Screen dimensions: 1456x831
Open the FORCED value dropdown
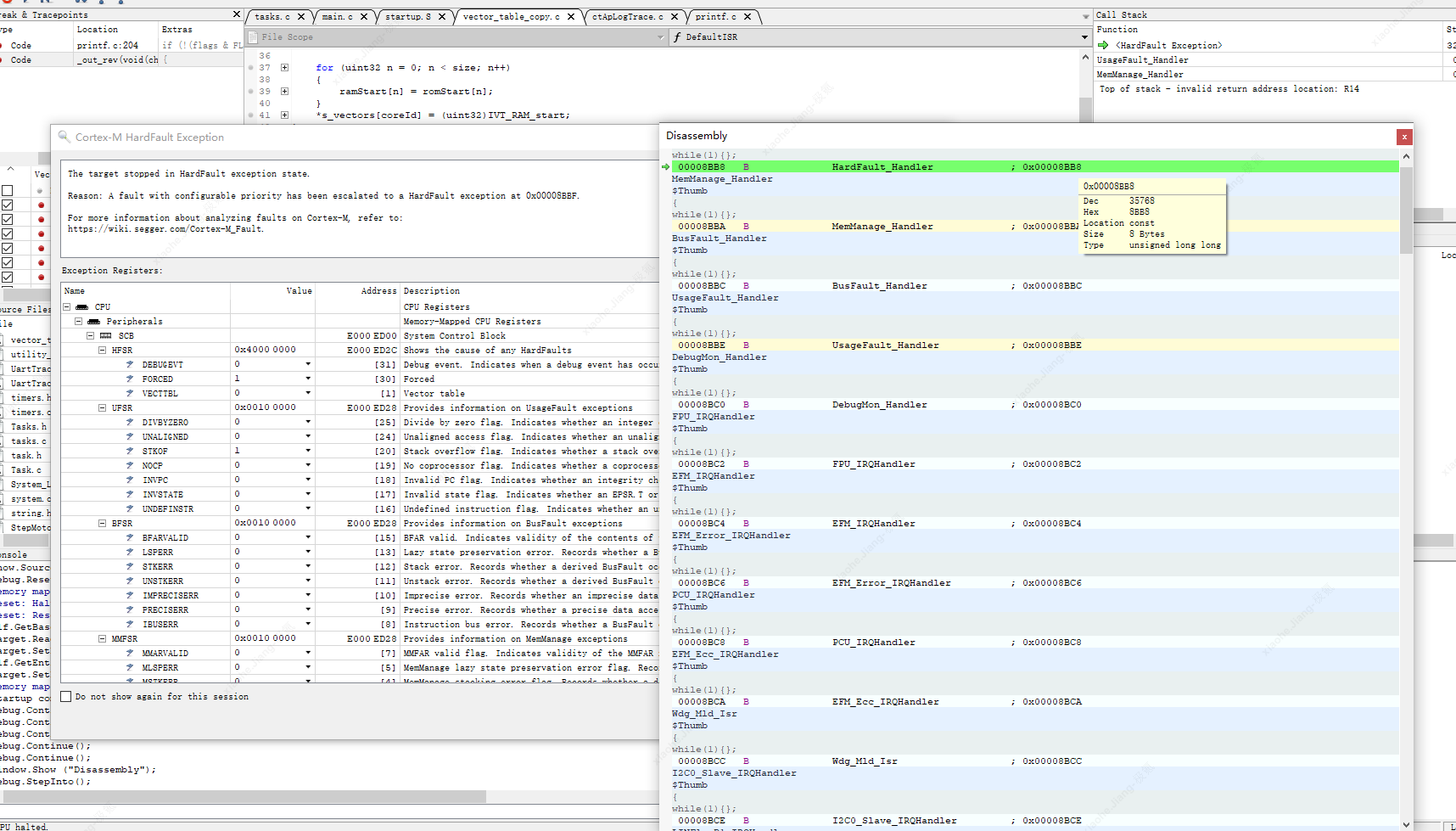[x=308, y=379]
